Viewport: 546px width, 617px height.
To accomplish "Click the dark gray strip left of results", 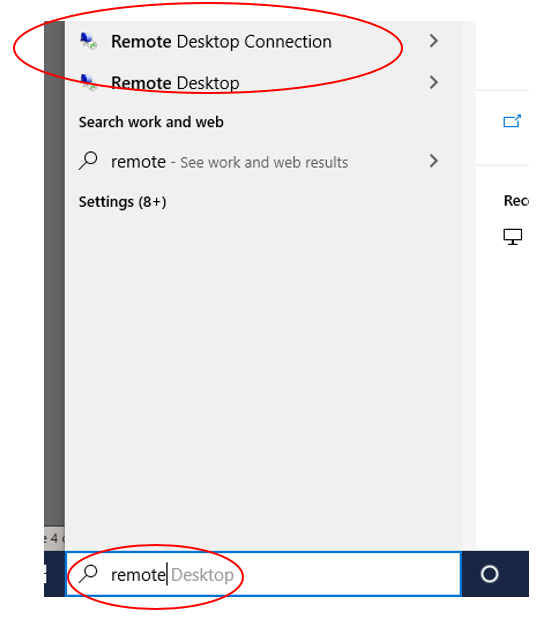I will point(54,273).
